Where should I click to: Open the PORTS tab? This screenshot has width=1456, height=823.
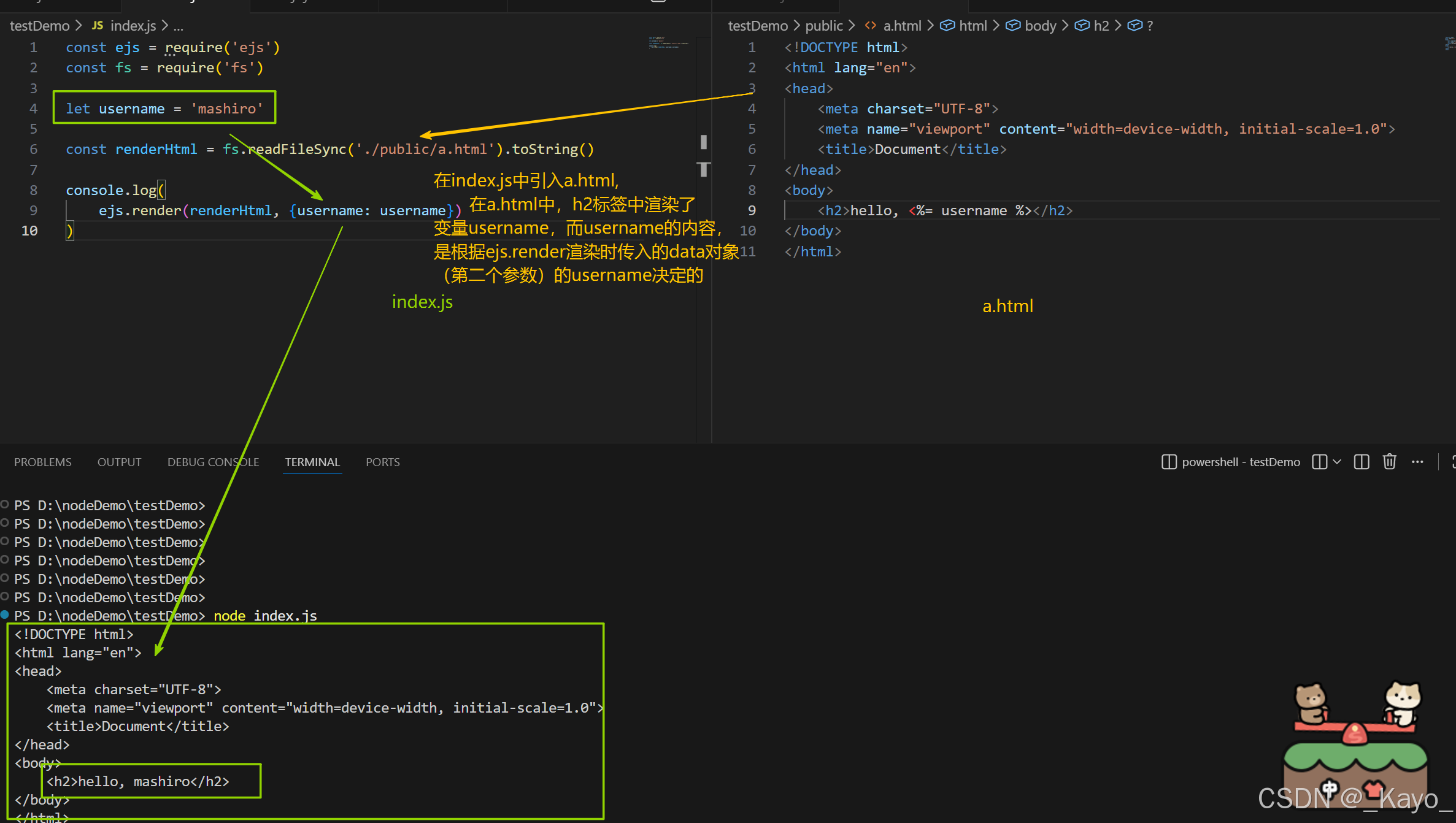click(x=382, y=462)
